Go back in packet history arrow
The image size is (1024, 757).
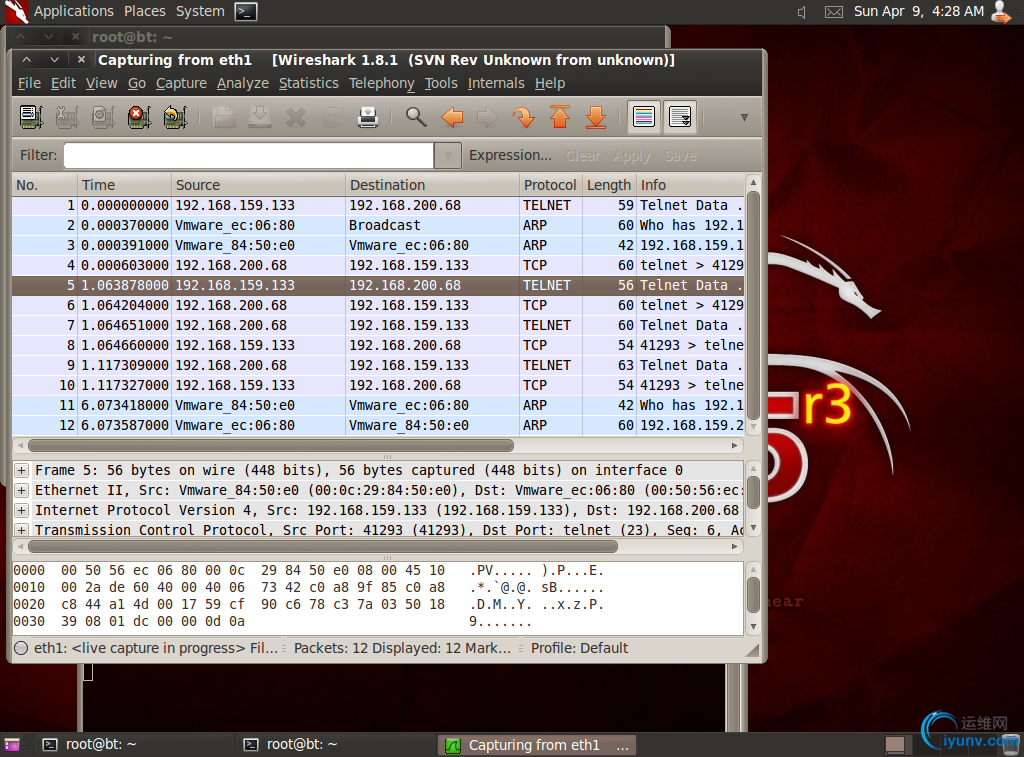tap(452, 118)
